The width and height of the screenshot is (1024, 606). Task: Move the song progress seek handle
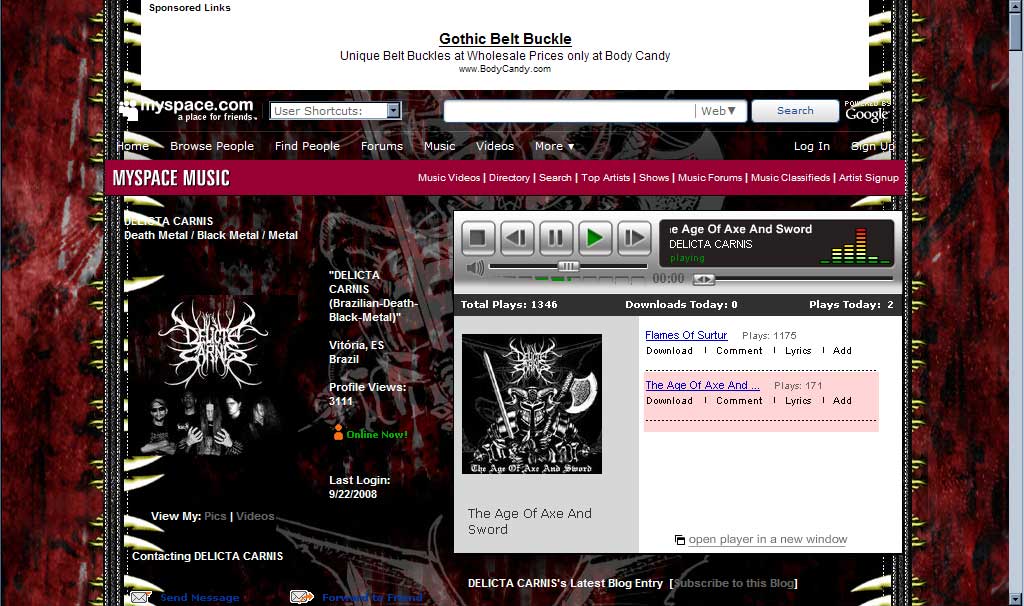pos(704,279)
